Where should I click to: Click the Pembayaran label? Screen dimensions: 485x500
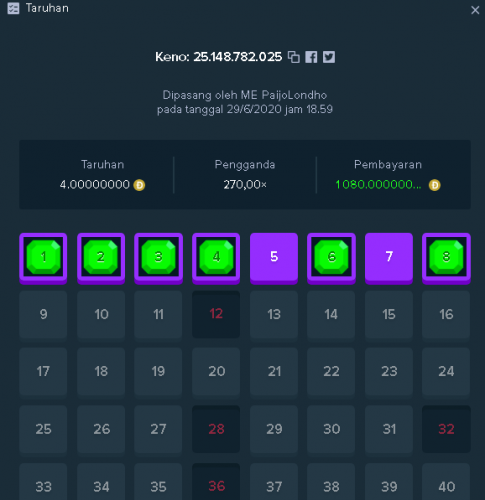(x=388, y=165)
